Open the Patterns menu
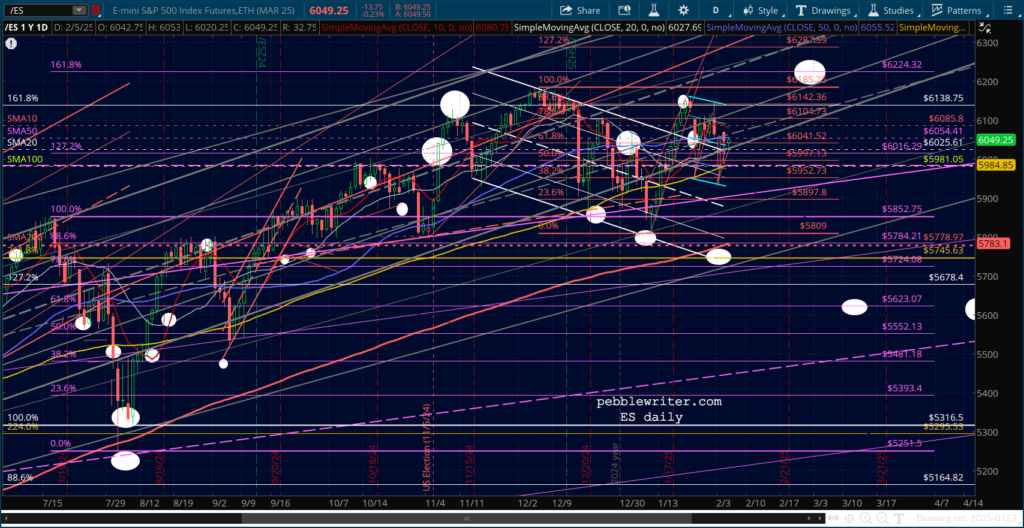 [959, 10]
